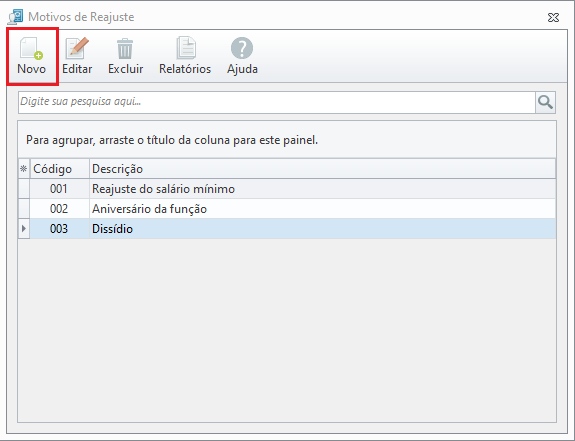Click the Motivos de Reajuste title icon
Viewport: 575px width, 441px height.
tap(15, 17)
